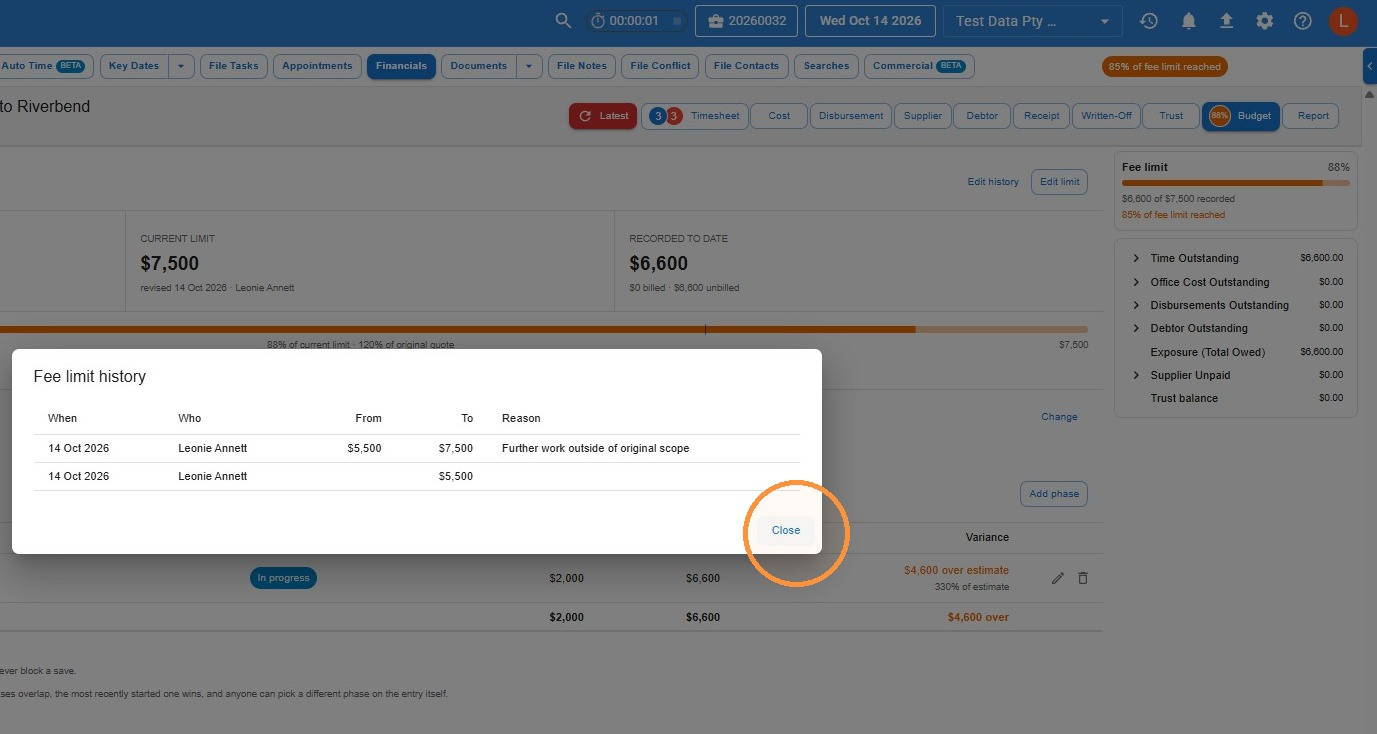Image resolution: width=1377 pixels, height=734 pixels.
Task: Open the Documents dropdown arrow
Action: coord(529,66)
